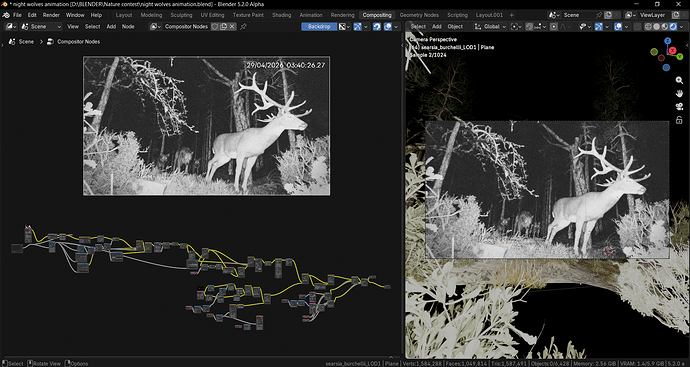
Task: Open the compositor Select menu
Action: [92, 26]
